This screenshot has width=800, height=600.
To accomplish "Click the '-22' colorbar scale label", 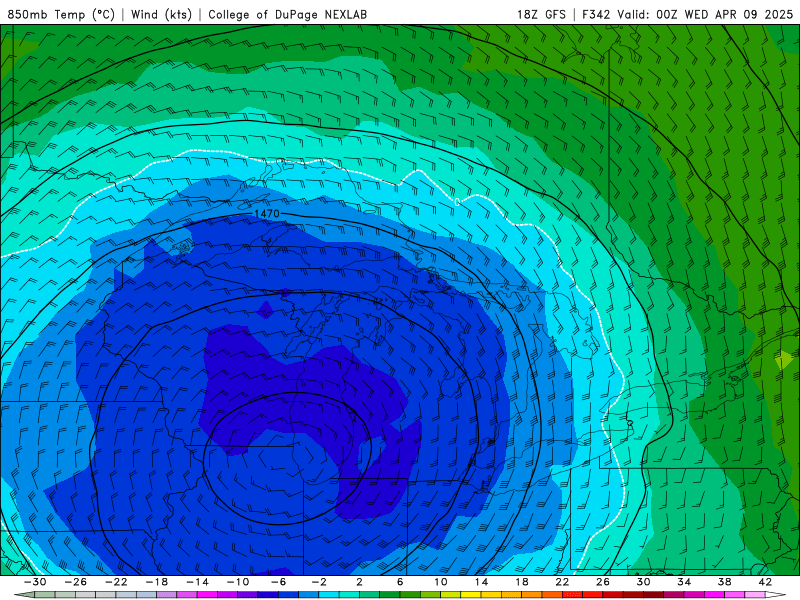I will pyautogui.click(x=116, y=582).
